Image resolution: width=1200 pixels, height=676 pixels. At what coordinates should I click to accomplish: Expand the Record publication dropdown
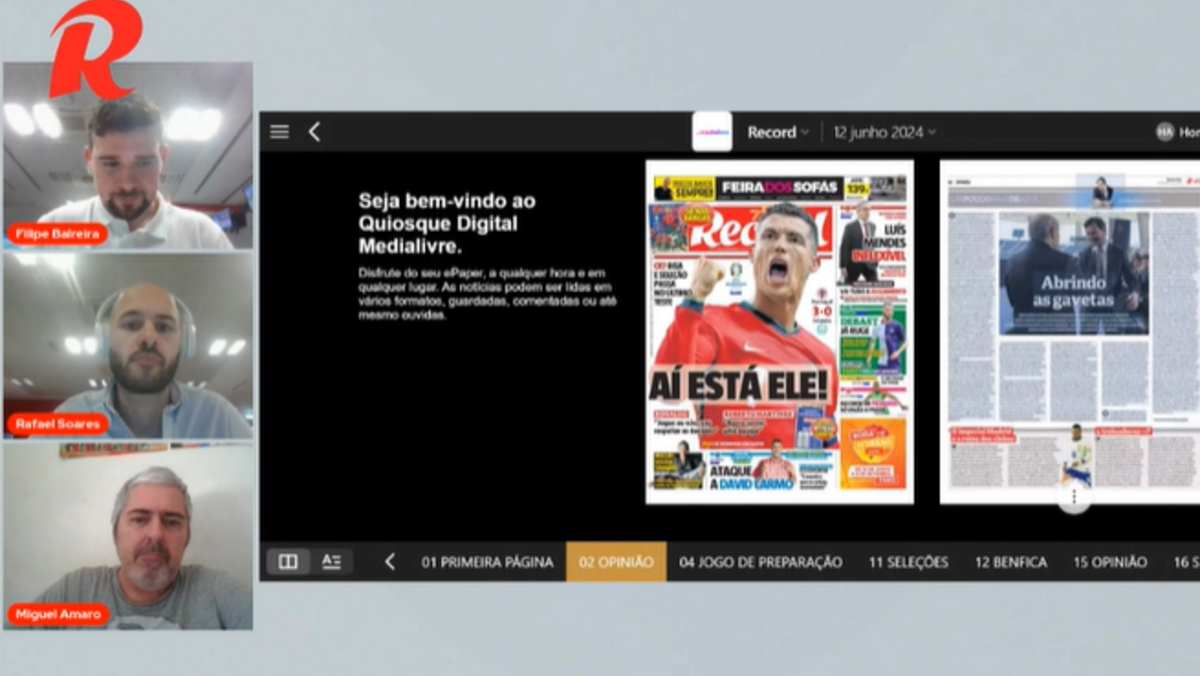point(778,132)
